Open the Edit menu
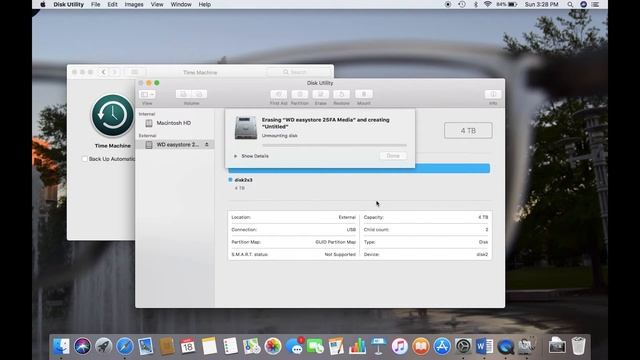Screen dimensions: 640x360 (x=112, y=4)
